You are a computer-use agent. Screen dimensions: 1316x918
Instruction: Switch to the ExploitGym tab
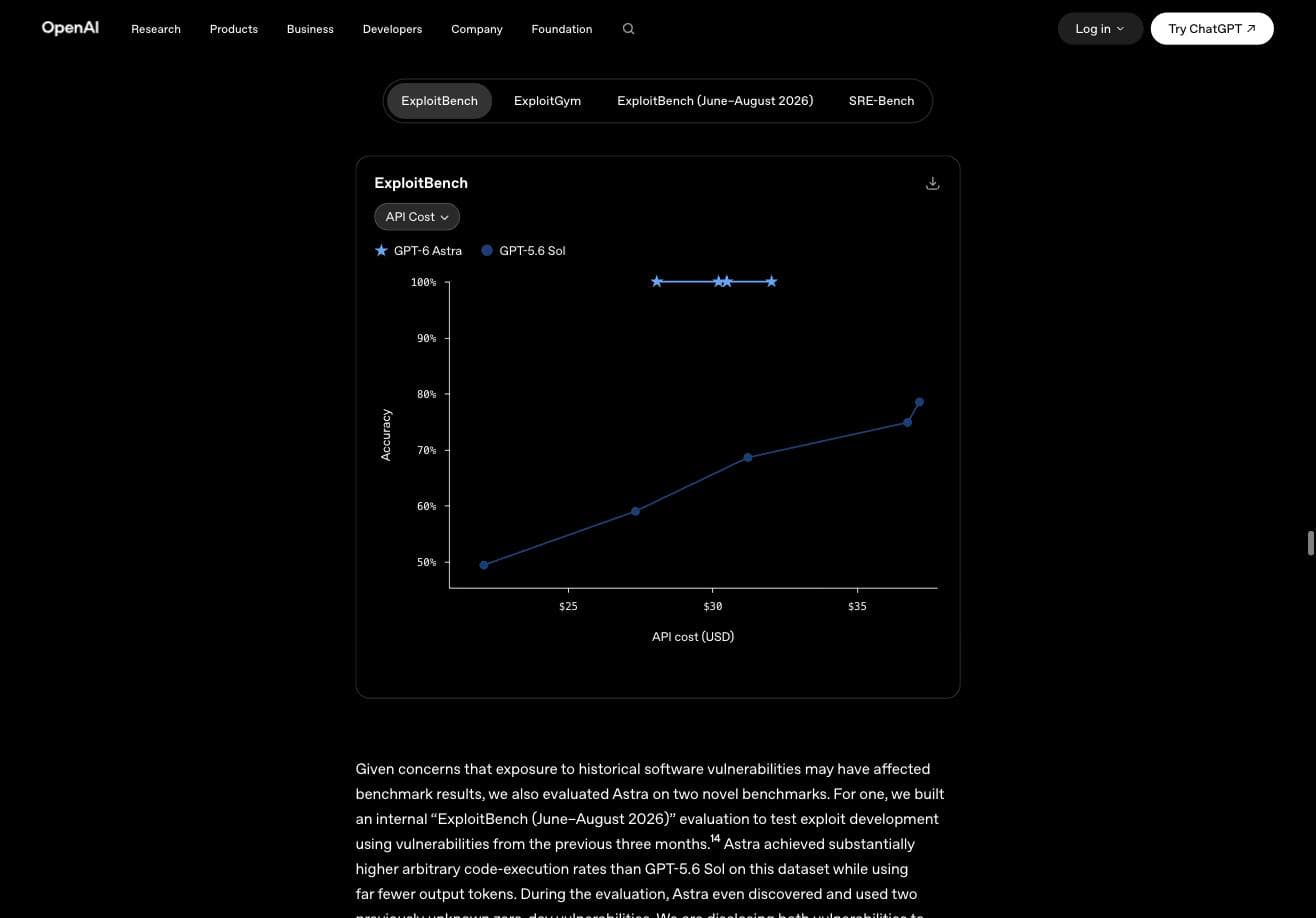[547, 101]
